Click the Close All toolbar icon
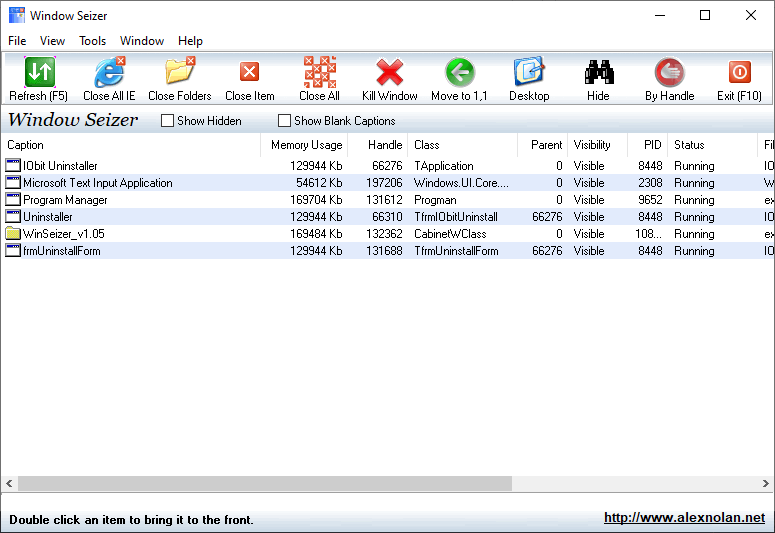775x533 pixels. click(320, 72)
